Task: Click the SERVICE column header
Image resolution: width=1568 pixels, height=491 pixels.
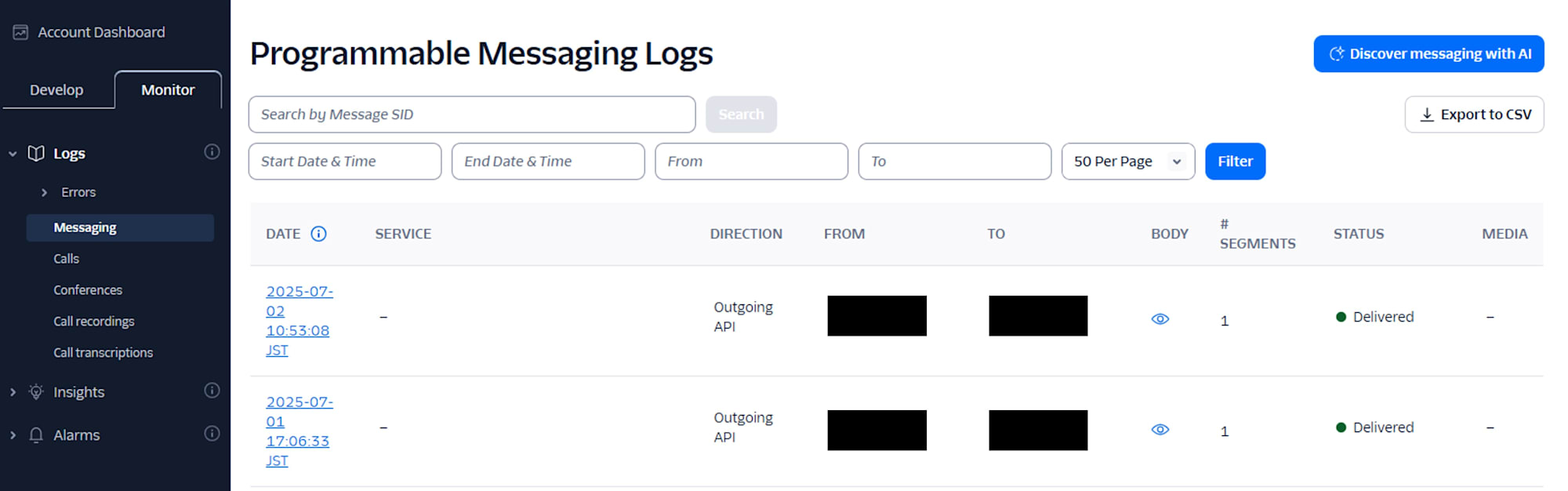Action: click(403, 234)
